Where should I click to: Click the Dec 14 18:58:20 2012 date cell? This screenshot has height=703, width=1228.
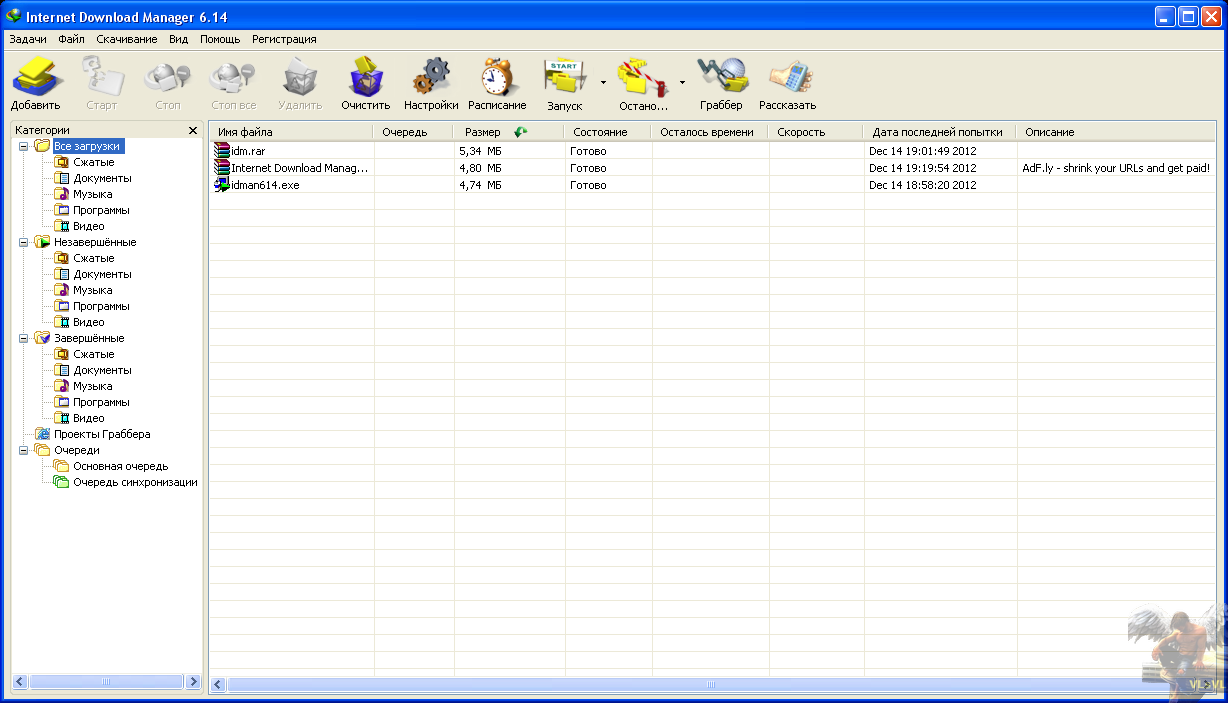click(922, 185)
